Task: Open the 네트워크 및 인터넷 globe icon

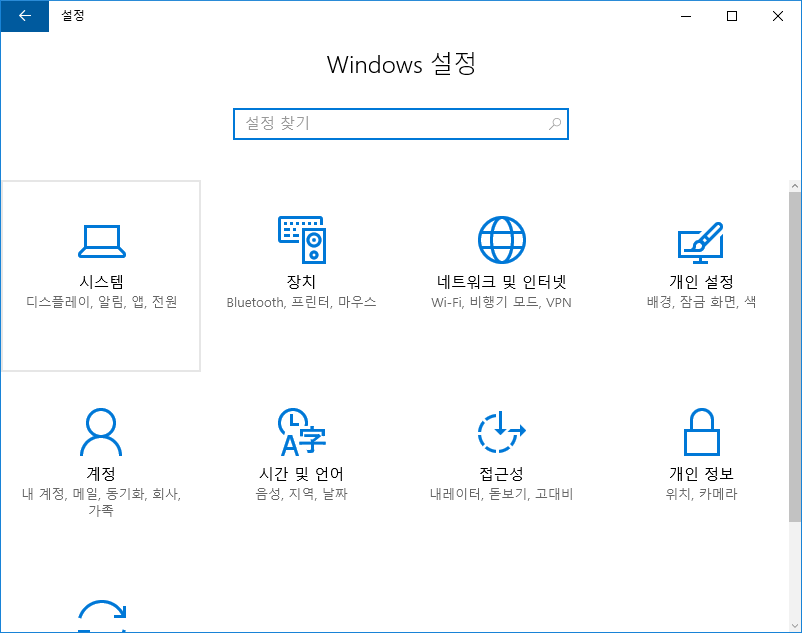Action: pyautogui.click(x=502, y=240)
